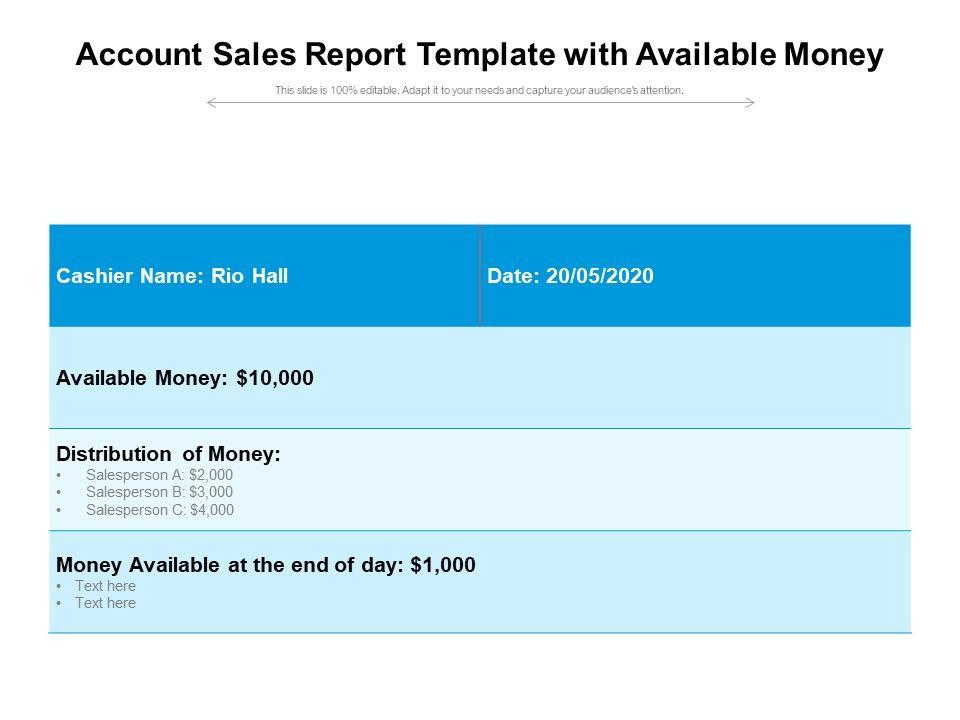Click the slide title about Account Sales Report
Viewport: 960px width, 720px height.
pos(480,56)
